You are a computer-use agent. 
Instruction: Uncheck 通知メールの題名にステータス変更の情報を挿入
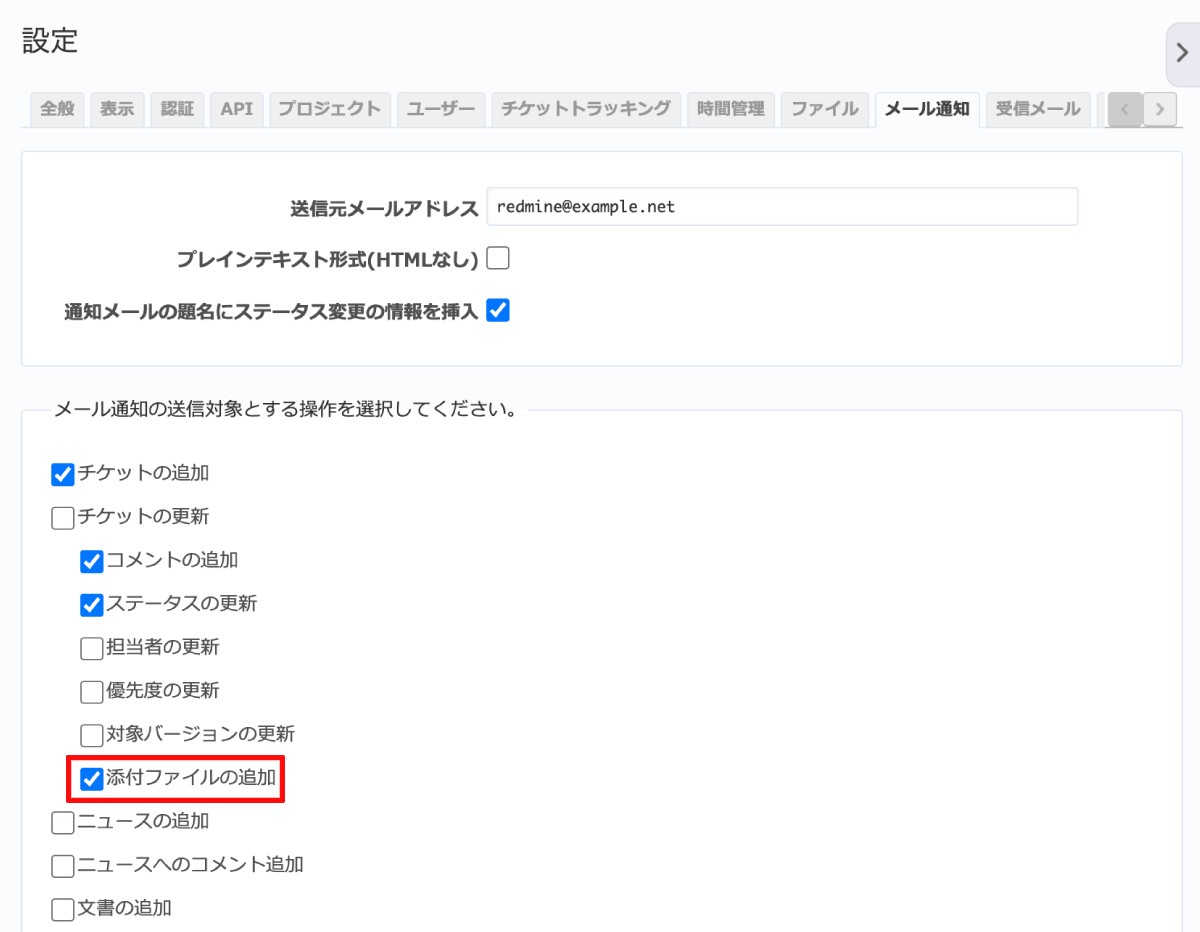498,311
